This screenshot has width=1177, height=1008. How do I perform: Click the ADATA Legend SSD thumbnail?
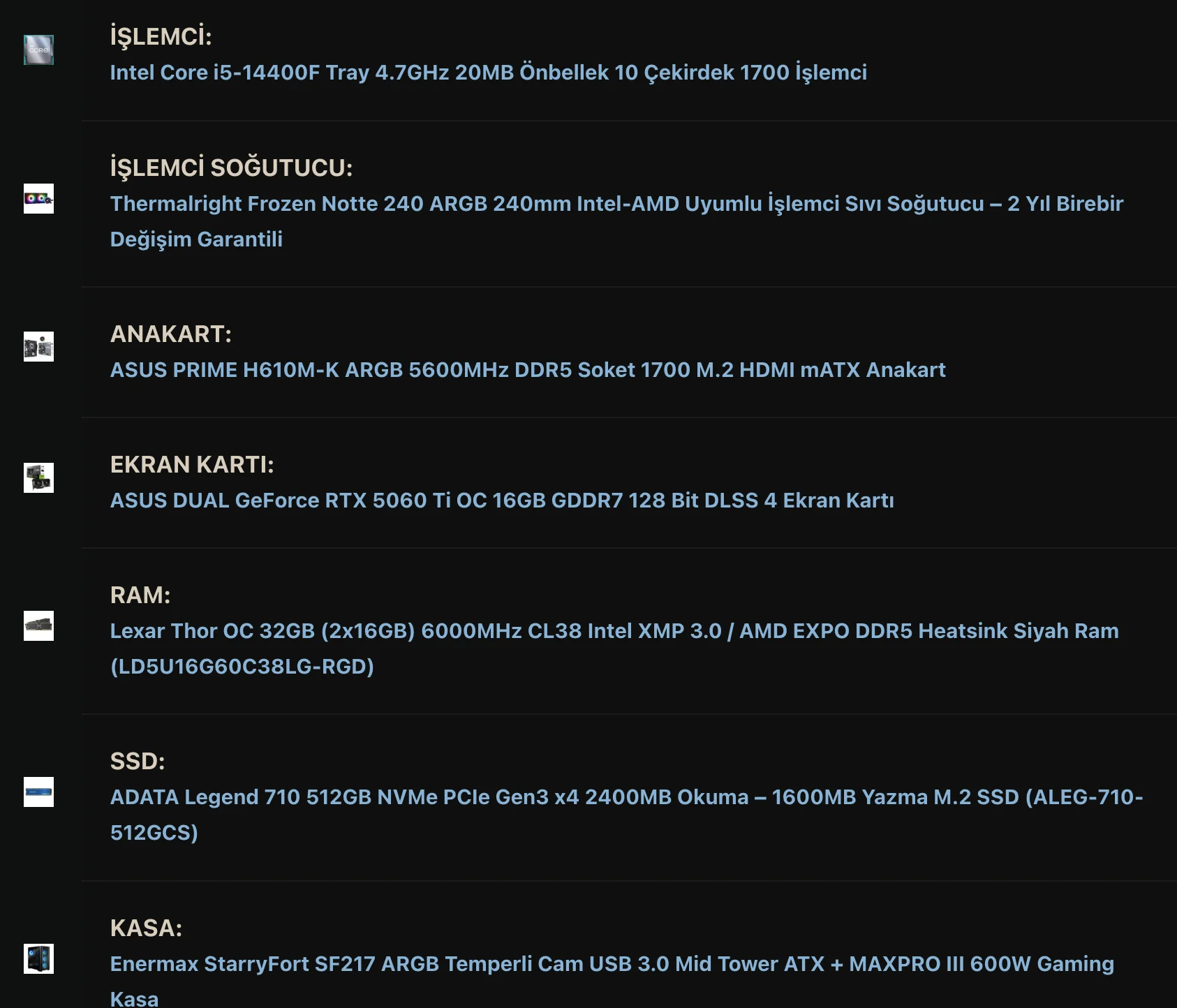38,792
